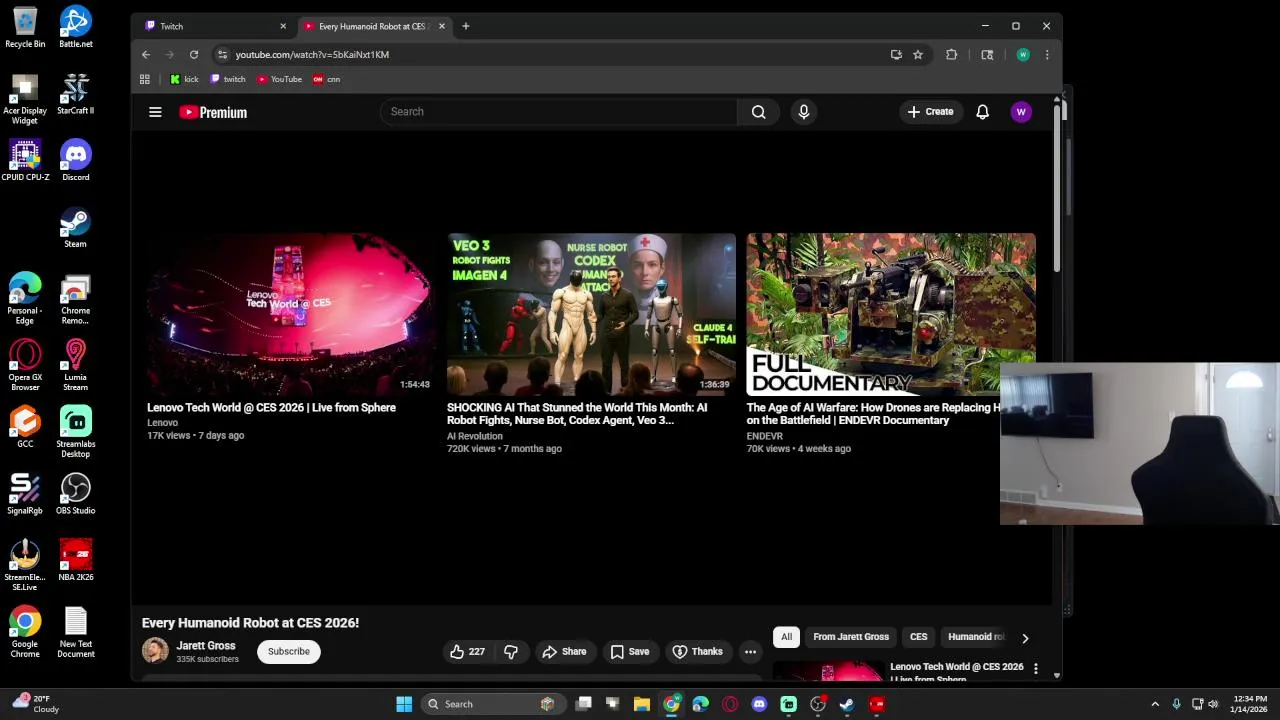Open Chrome three-dot menu
The height and width of the screenshot is (720, 1280).
coord(1047,55)
